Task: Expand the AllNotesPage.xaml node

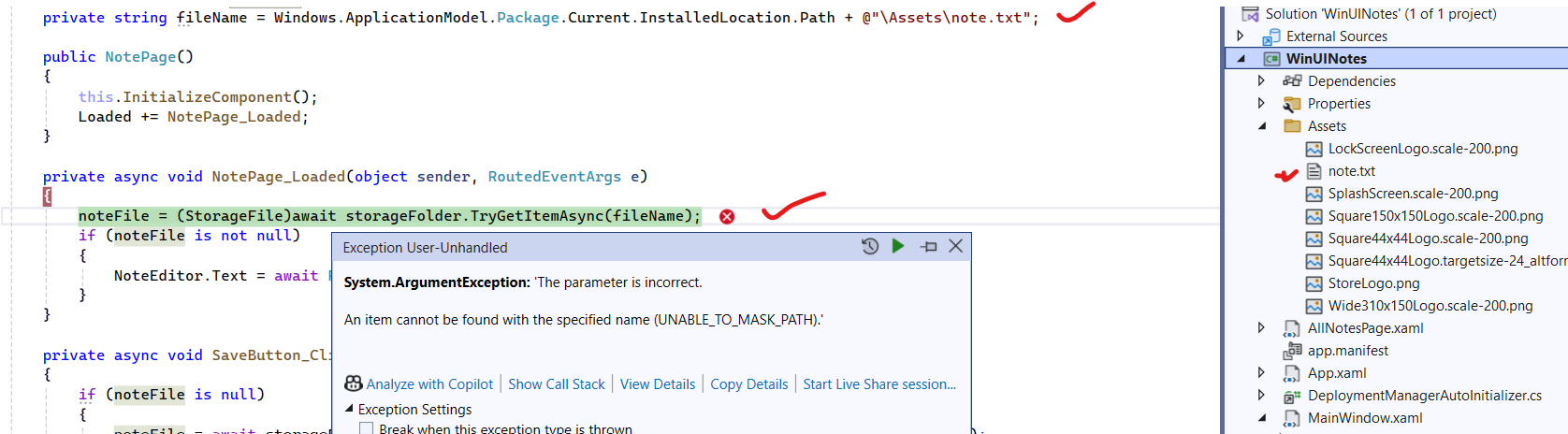Action: click(x=1262, y=328)
